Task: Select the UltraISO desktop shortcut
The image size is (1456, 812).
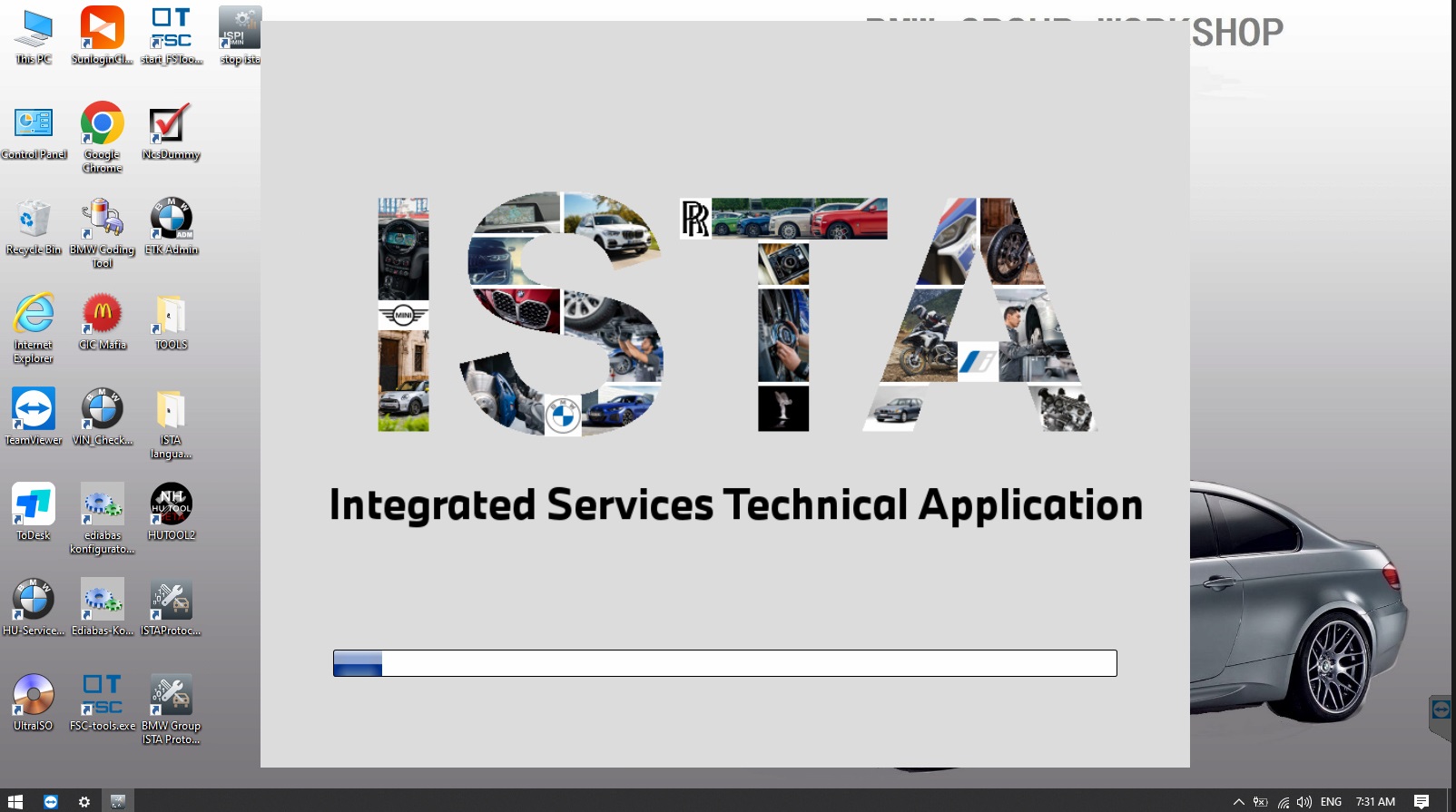Action: click(34, 703)
